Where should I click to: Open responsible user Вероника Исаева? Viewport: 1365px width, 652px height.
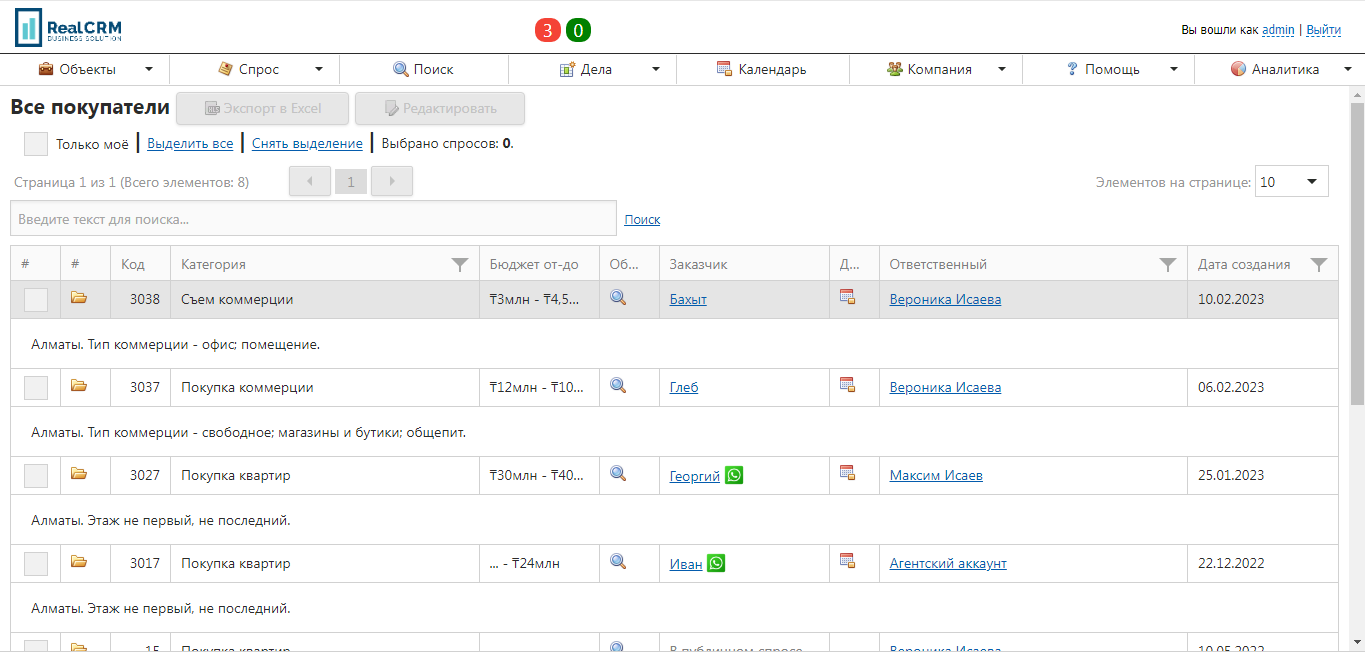(x=944, y=297)
